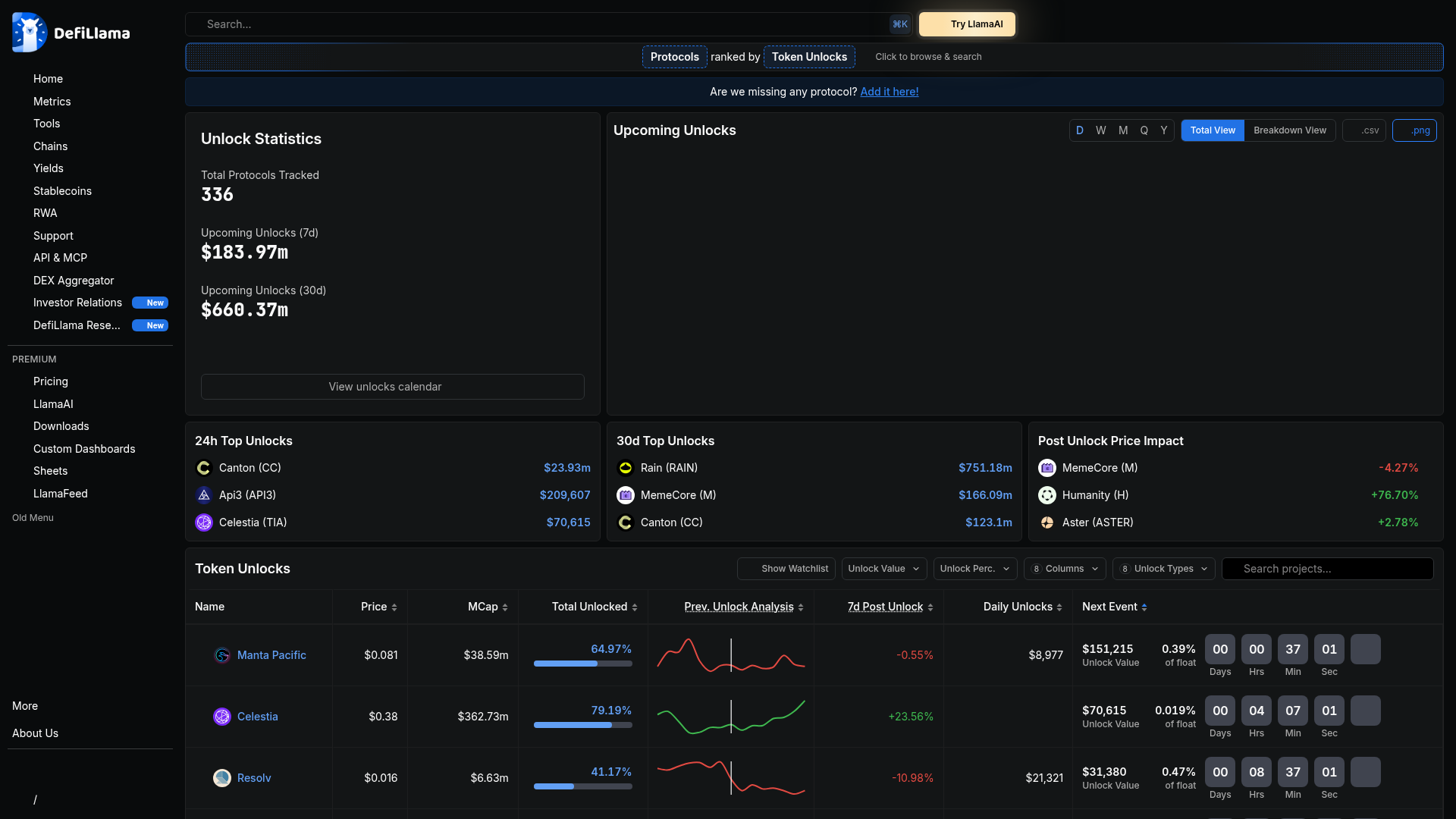Image resolution: width=1456 pixels, height=819 pixels.
Task: Click blank square button in Celestia row
Action: (x=1365, y=711)
